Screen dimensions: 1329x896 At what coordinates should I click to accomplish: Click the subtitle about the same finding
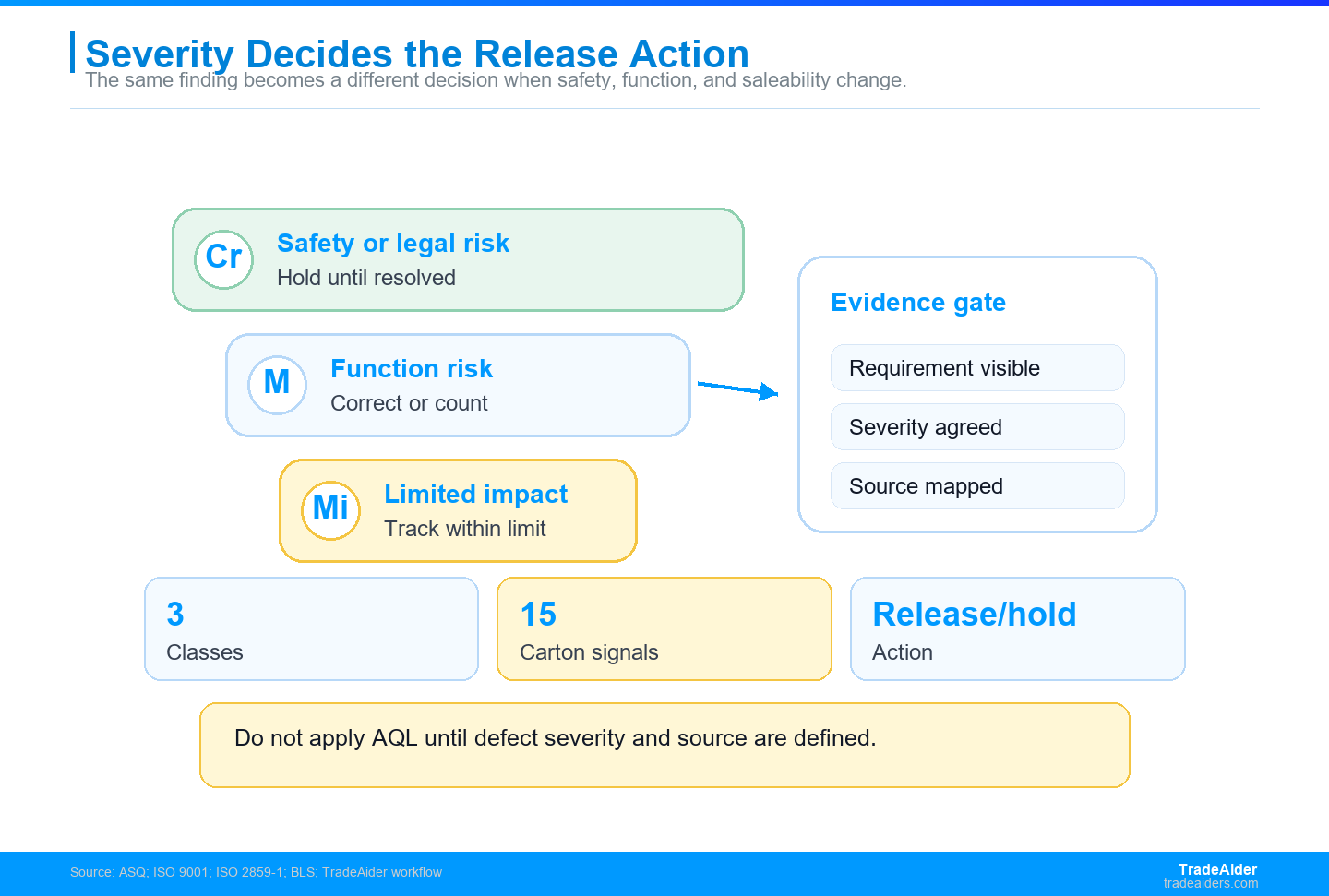(x=496, y=80)
